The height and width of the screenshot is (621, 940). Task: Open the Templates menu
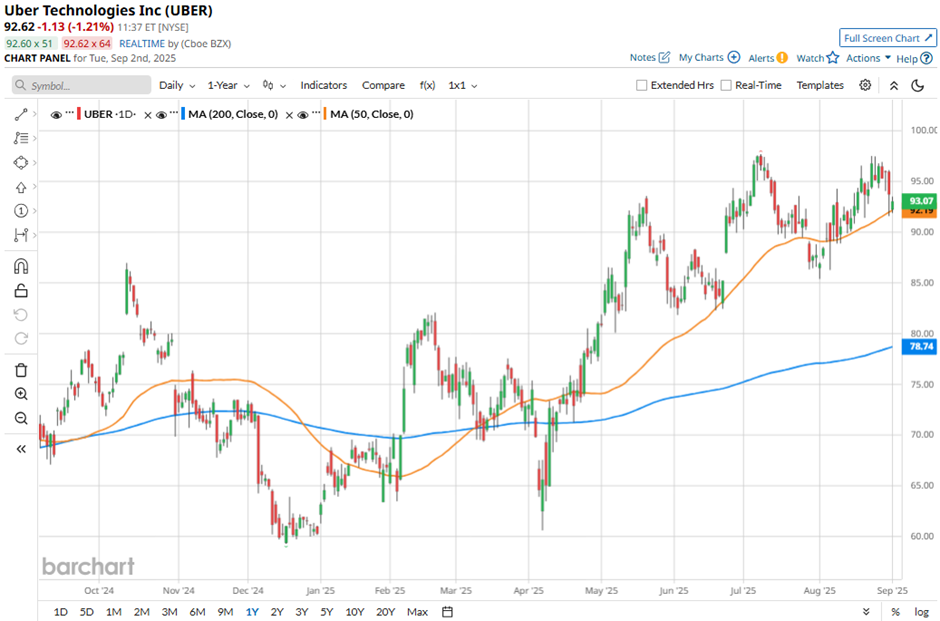coord(820,85)
